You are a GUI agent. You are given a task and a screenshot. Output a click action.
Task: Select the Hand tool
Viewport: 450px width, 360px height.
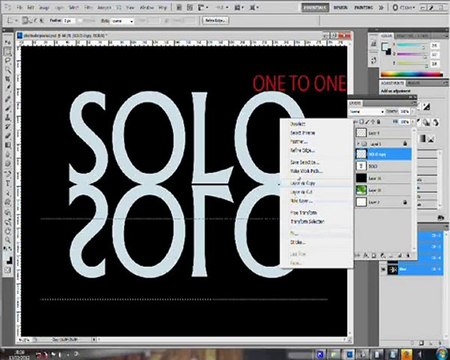point(7,231)
